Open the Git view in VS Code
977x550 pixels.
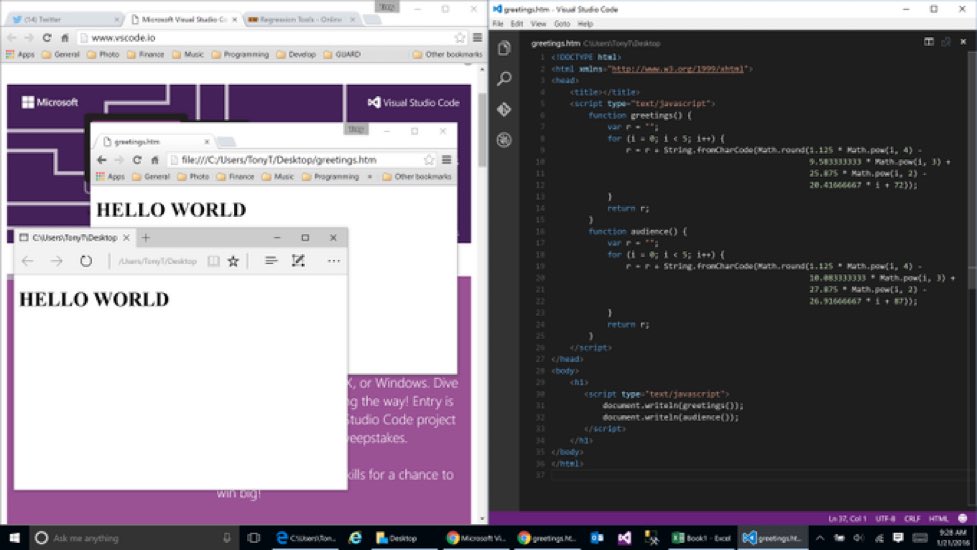click(504, 109)
